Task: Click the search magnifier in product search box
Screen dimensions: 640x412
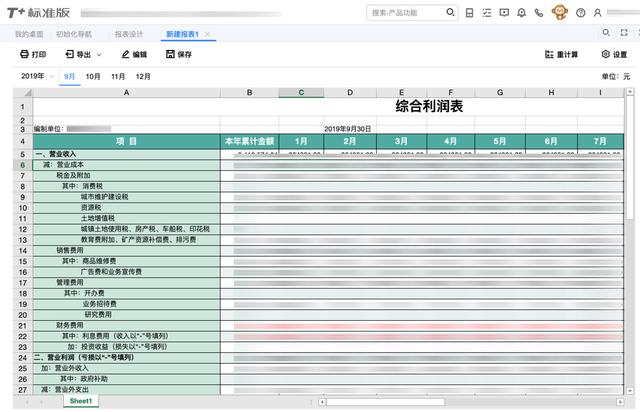Action: pyautogui.click(x=450, y=12)
